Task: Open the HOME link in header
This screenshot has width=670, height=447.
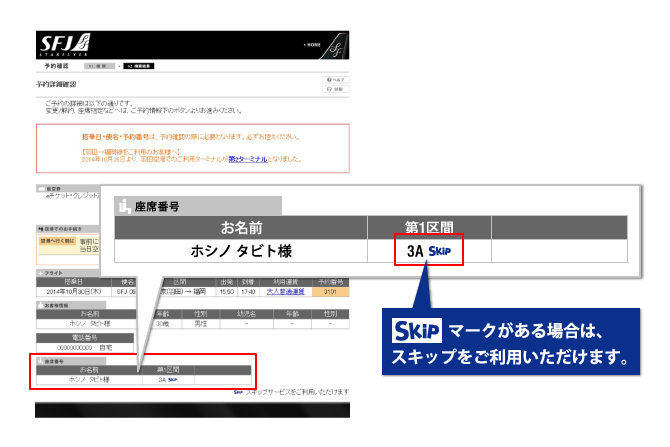Action: [311, 46]
